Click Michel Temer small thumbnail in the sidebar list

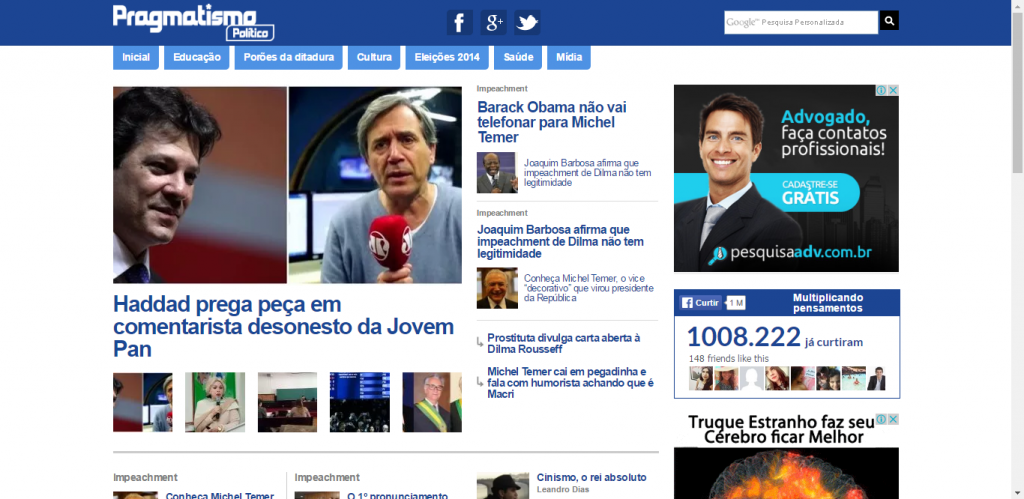(x=497, y=288)
